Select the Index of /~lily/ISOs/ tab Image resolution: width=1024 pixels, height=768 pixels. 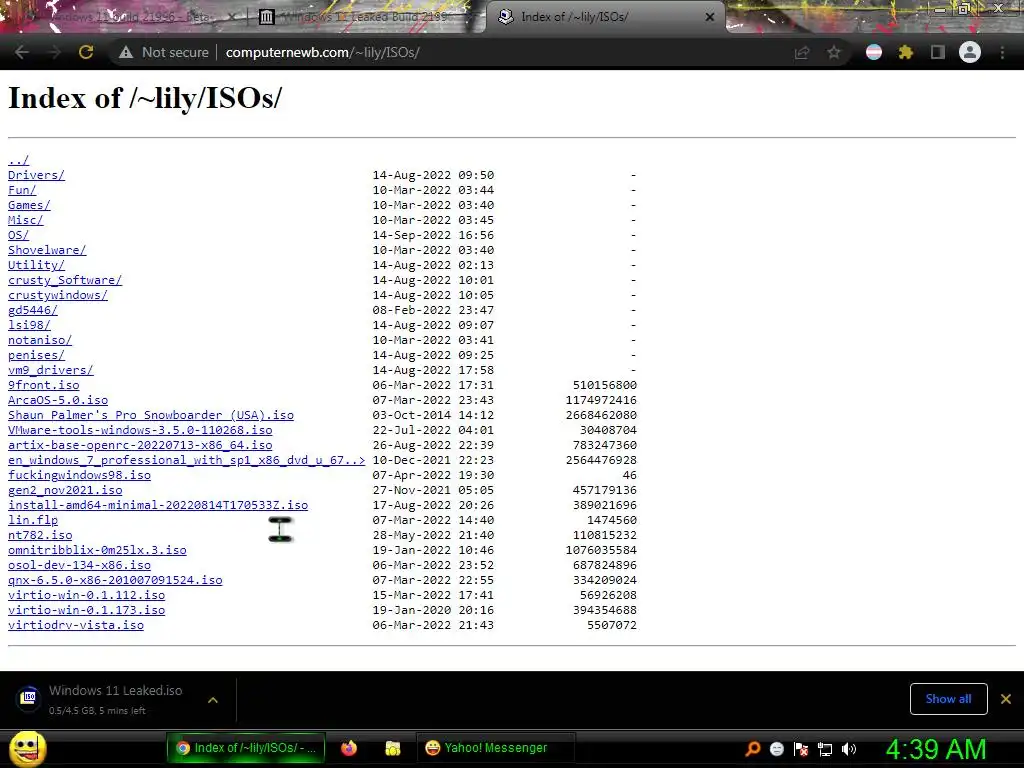point(604,17)
